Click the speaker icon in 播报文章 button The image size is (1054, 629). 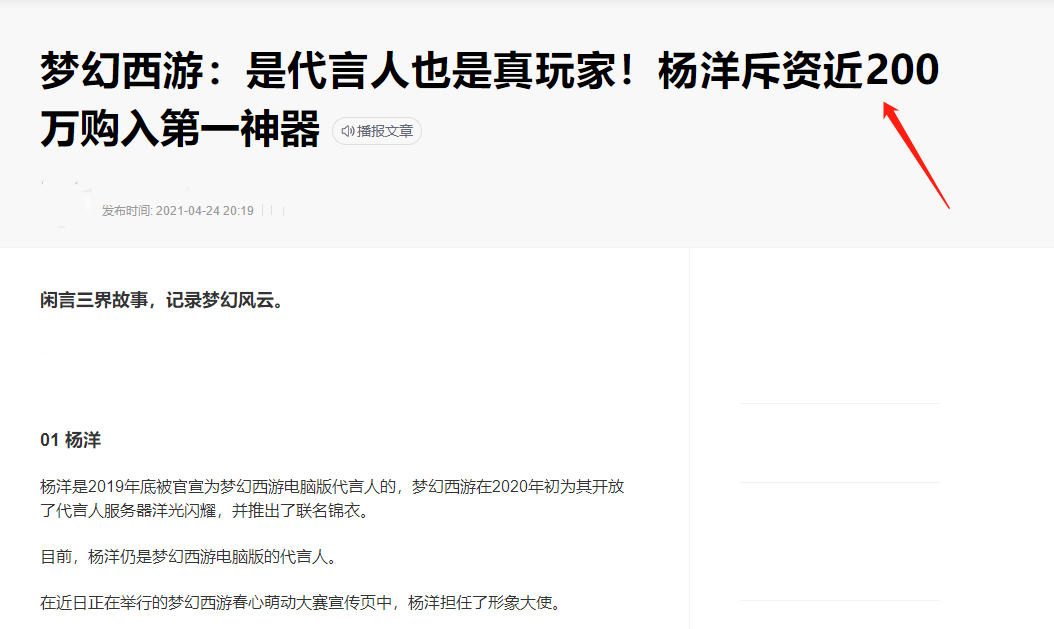pyautogui.click(x=348, y=131)
